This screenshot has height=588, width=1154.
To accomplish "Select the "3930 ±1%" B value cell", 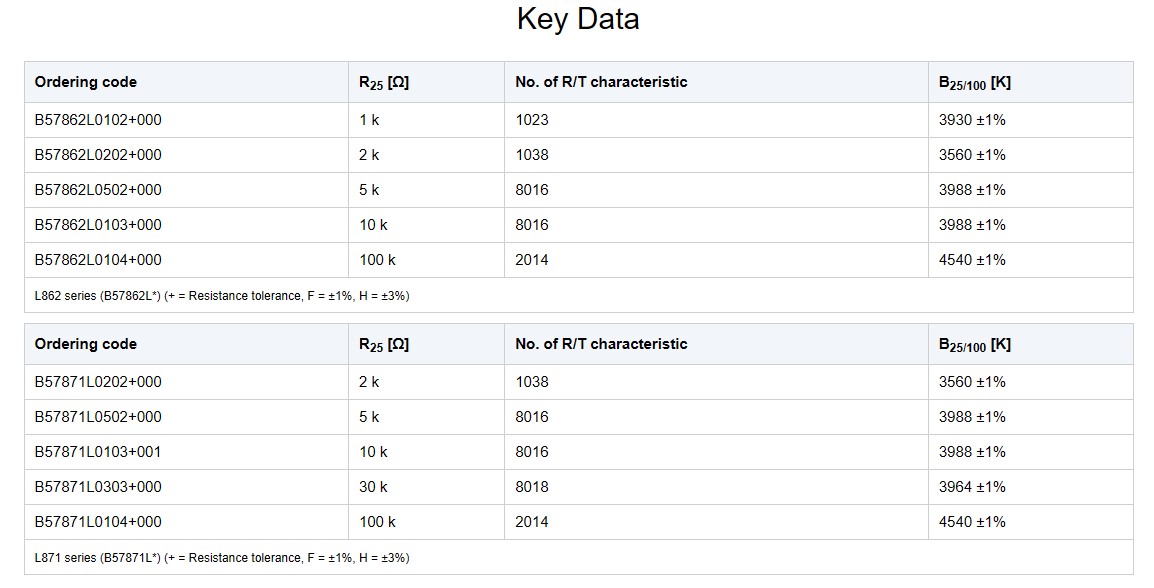I will click(972, 120).
